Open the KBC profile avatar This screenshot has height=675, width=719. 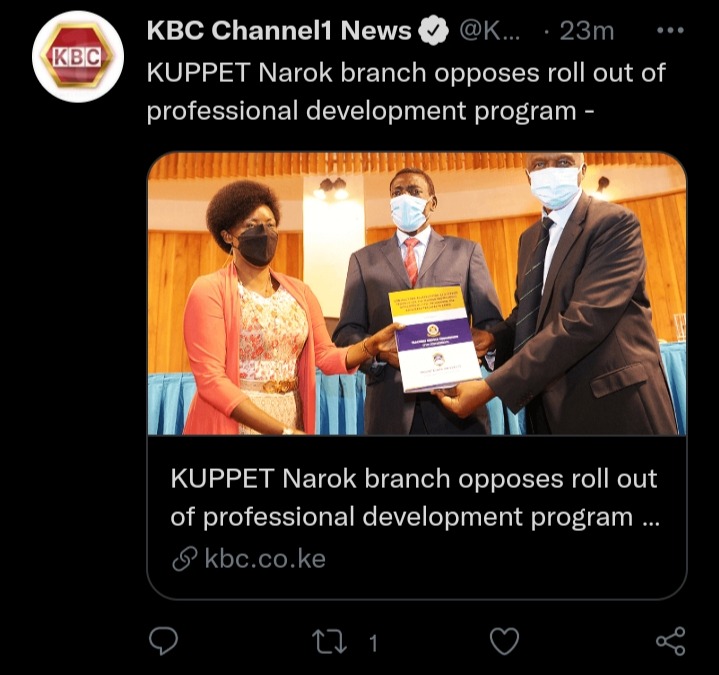click(x=78, y=56)
